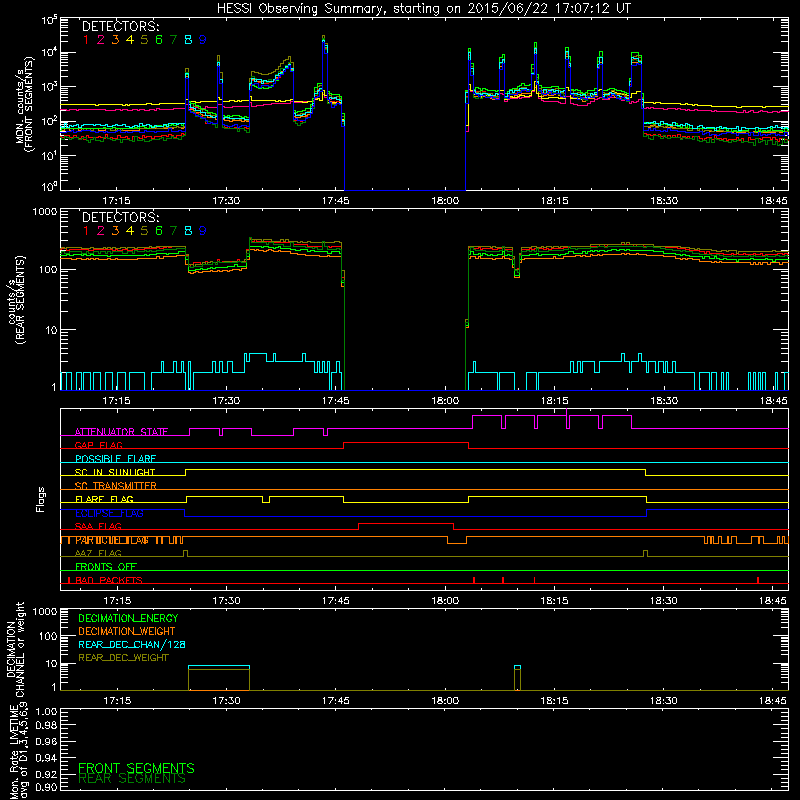Click the GAP FLAG label
The width and height of the screenshot is (800, 800).
pos(98,445)
